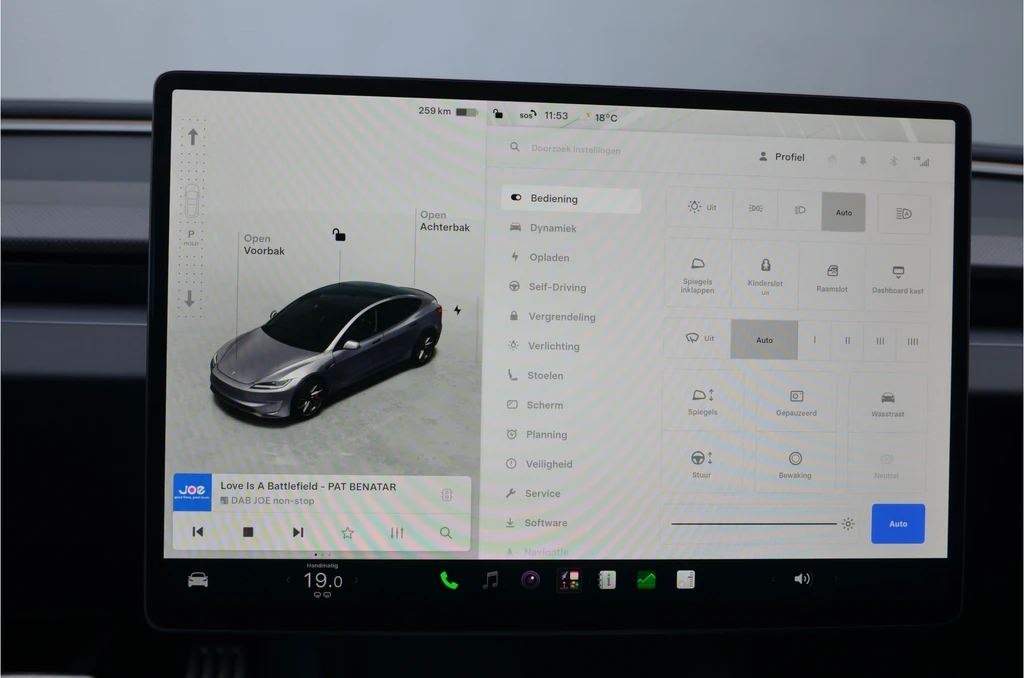This screenshot has height=678, width=1024.
Task: Toggle automatic high beam button
Action: coord(904,214)
